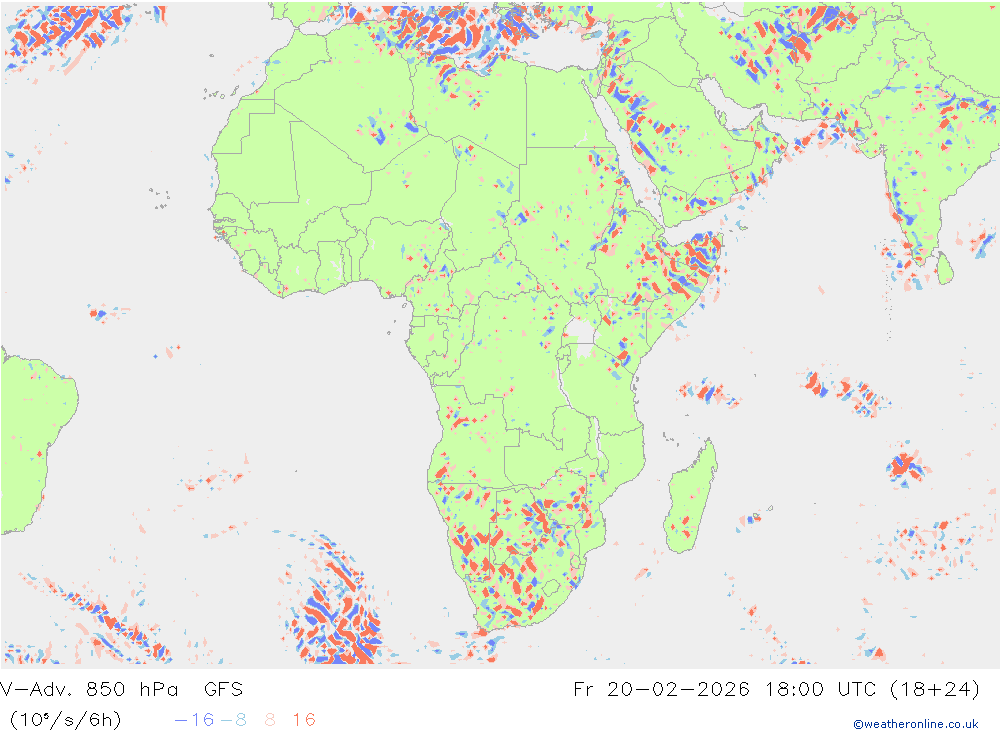The height and width of the screenshot is (733, 1000).
Task: Click Lake Victoria on the map
Action: point(581,338)
